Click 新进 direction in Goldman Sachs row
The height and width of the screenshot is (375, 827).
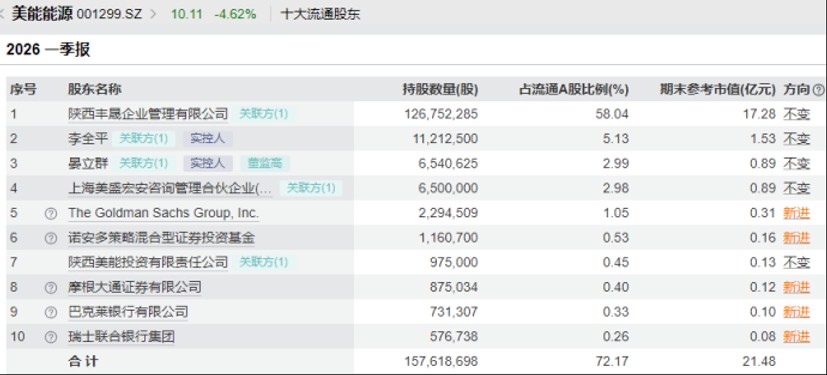pos(796,213)
